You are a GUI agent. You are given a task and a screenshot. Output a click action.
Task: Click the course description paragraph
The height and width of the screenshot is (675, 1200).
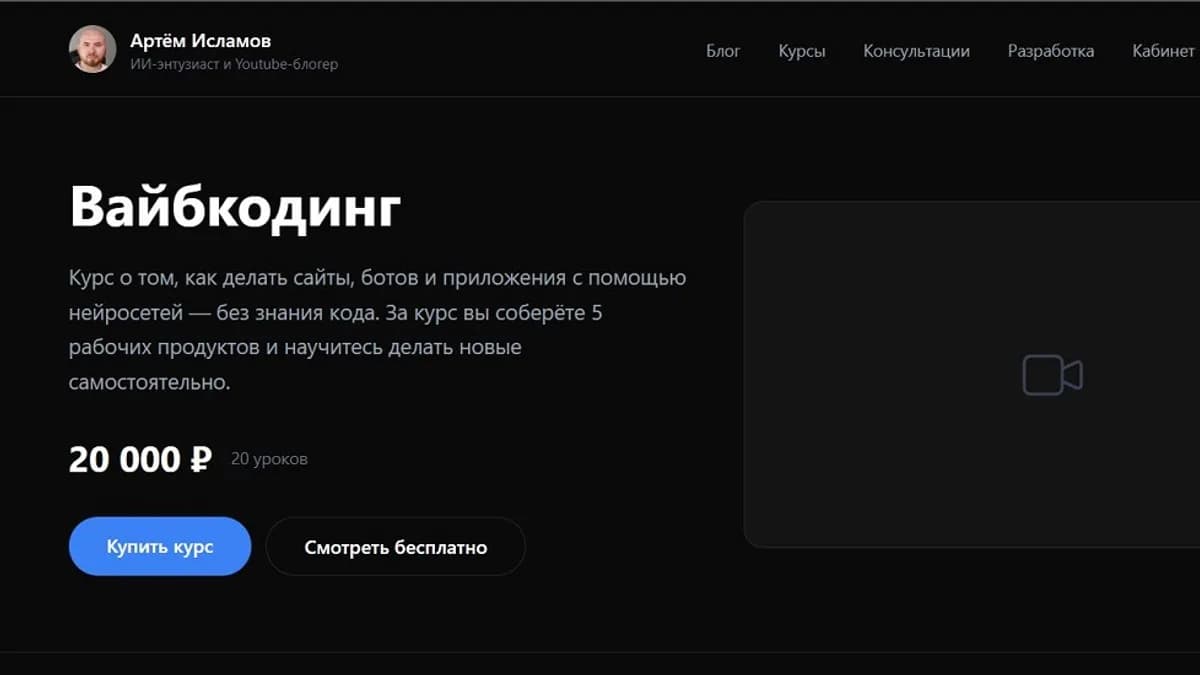[x=377, y=330]
